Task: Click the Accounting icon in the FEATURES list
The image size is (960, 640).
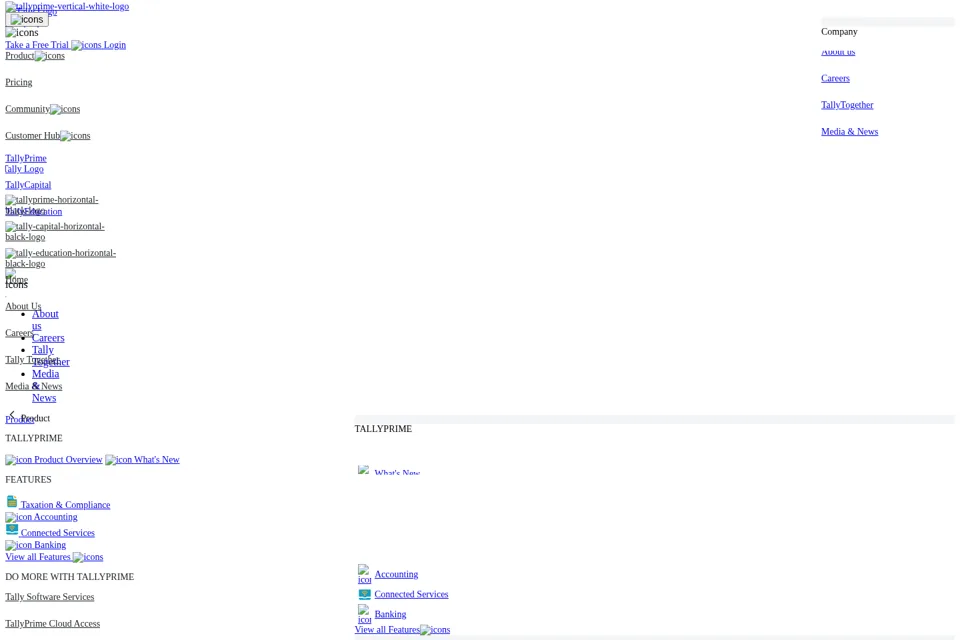Action: (19, 518)
